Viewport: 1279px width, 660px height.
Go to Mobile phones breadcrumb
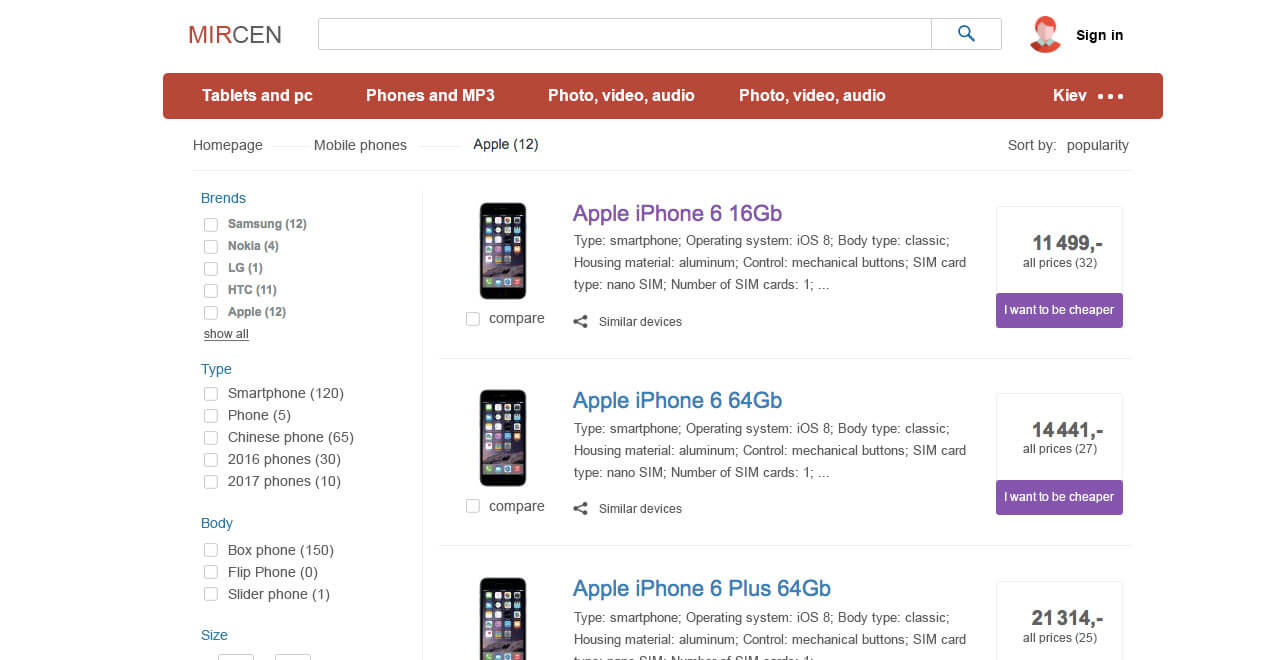tap(360, 146)
